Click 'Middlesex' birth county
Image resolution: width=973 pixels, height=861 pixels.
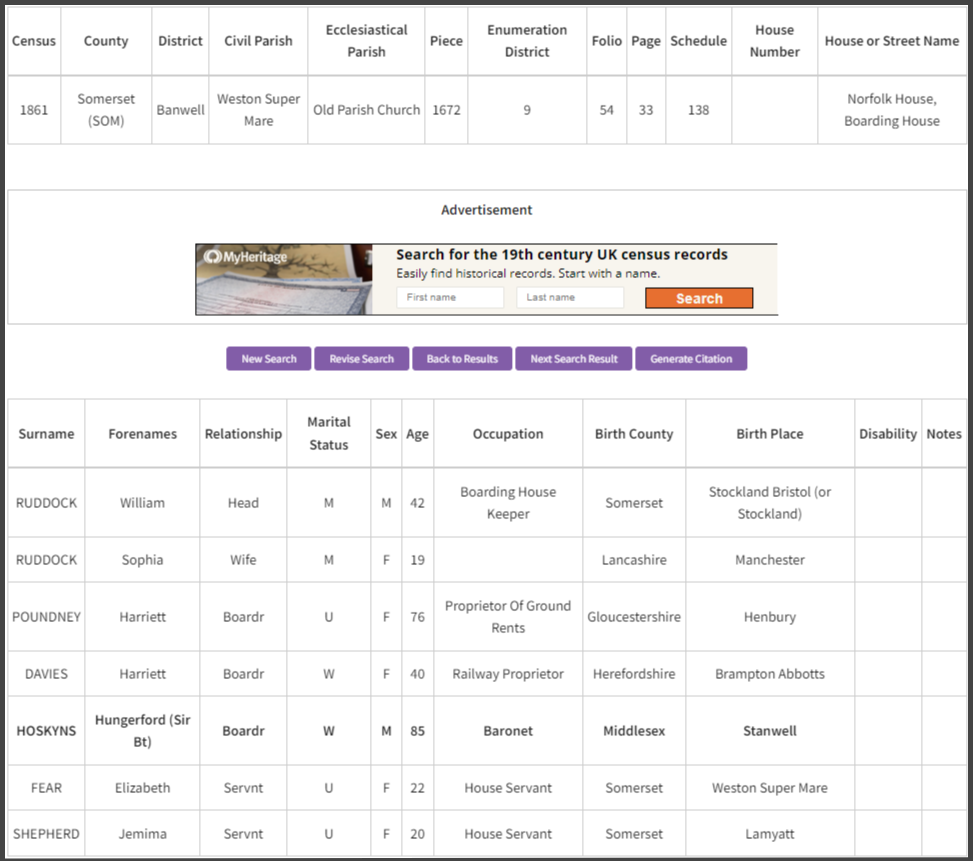[x=634, y=731]
